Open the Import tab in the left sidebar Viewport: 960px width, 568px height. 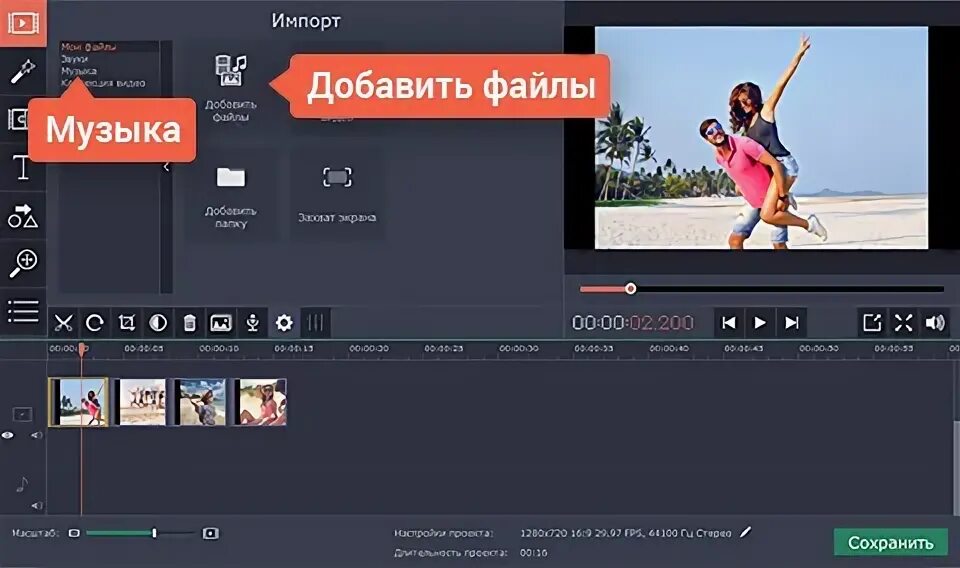pyautogui.click(x=23, y=23)
